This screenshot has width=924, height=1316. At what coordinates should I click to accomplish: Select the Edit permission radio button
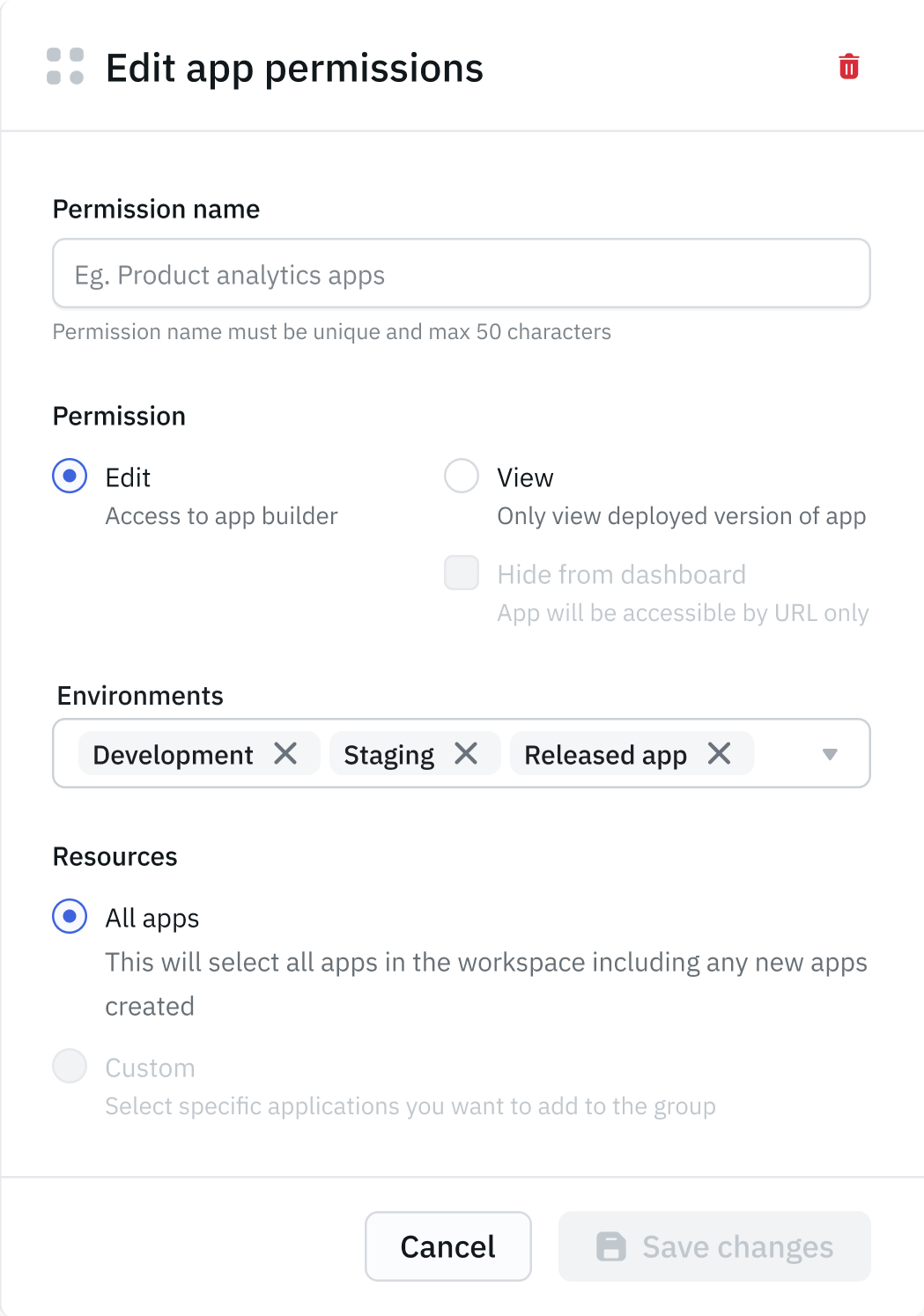[69, 476]
